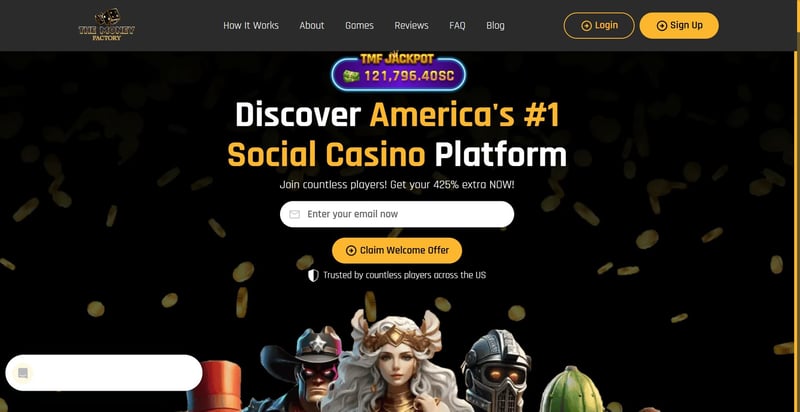The height and width of the screenshot is (412, 800).
Task: Select the envelope icon in email field
Action: (x=294, y=214)
